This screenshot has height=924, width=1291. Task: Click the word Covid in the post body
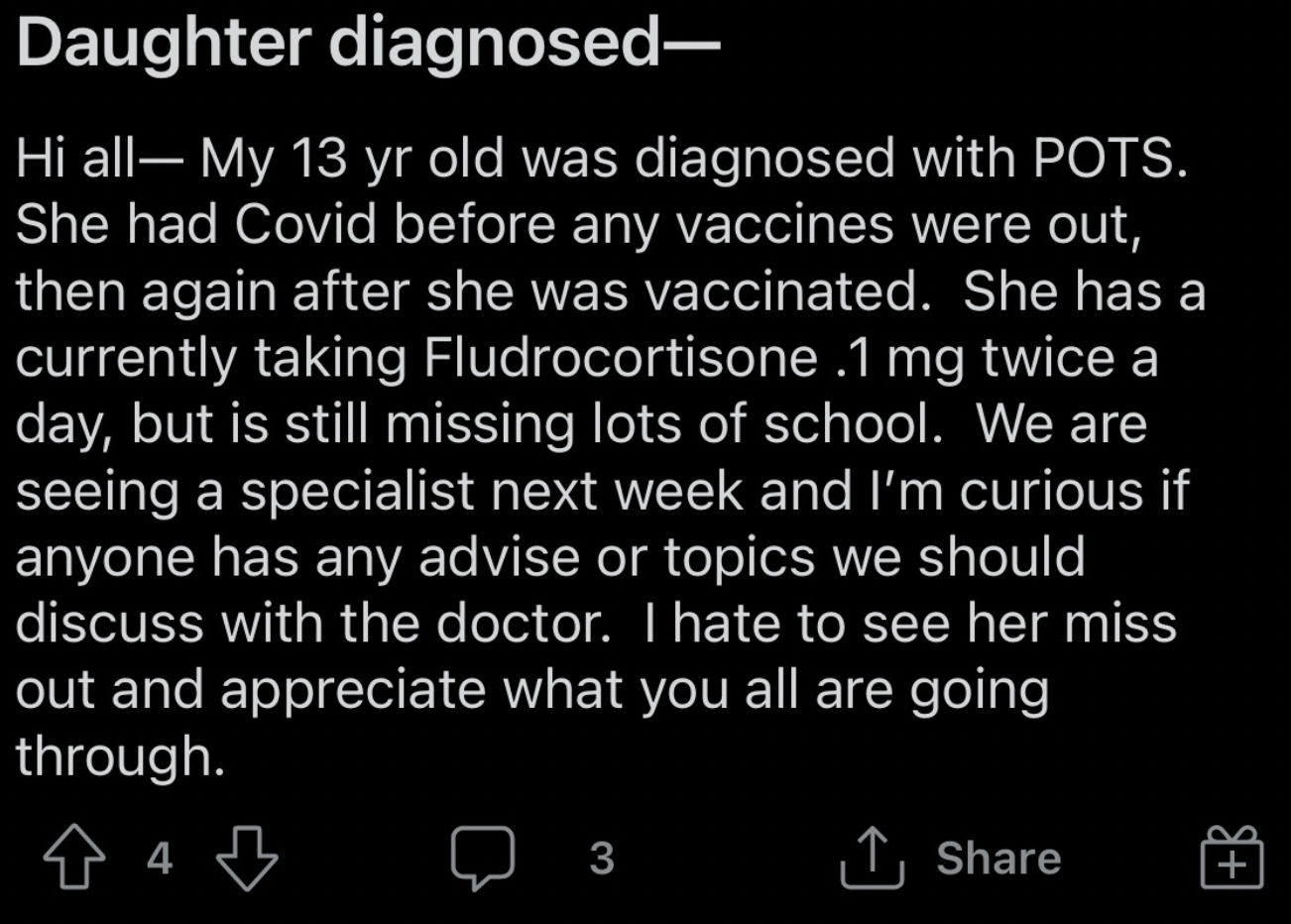click(x=305, y=225)
